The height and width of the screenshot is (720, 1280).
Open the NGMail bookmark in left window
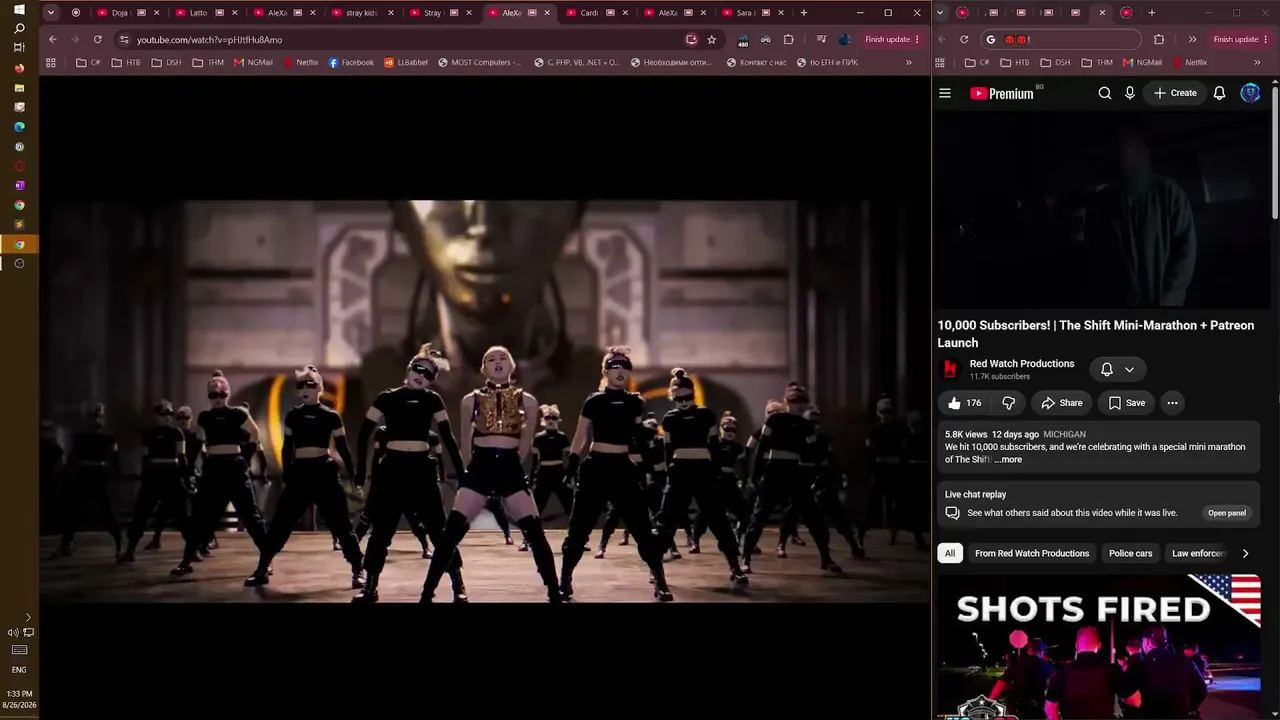click(x=253, y=62)
